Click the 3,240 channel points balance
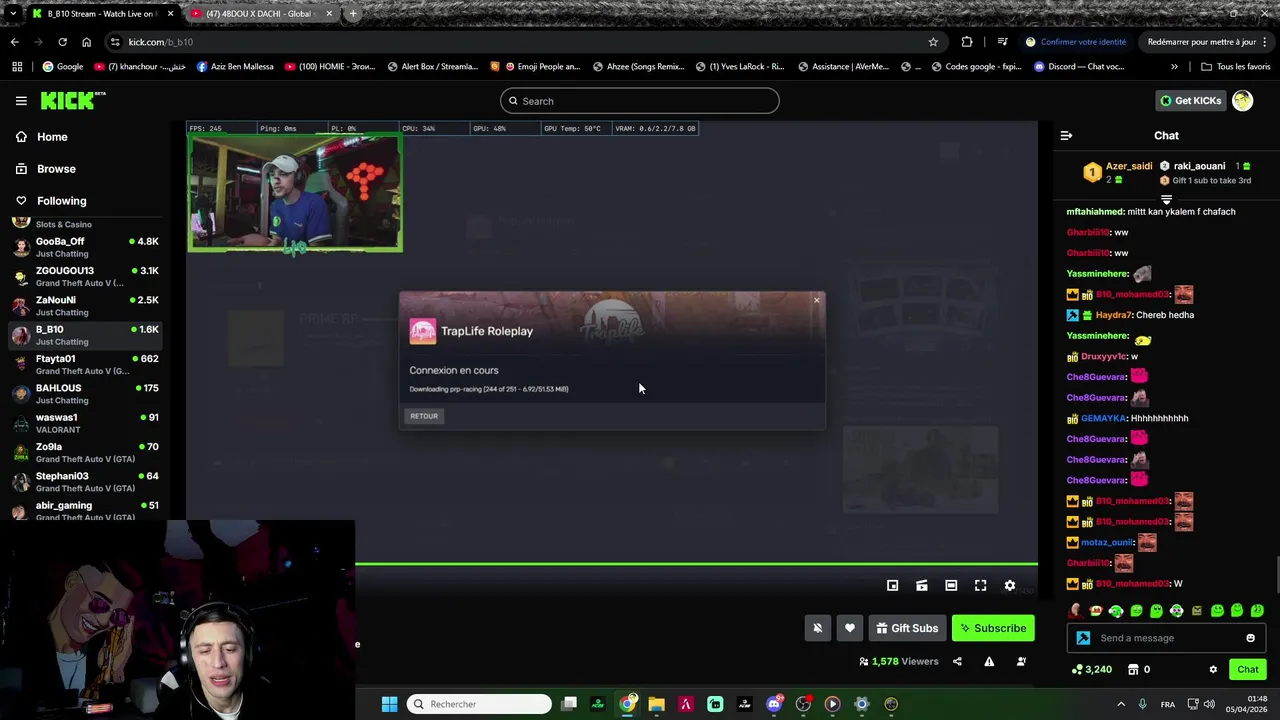Screen dimensions: 1280x720 1092,669
